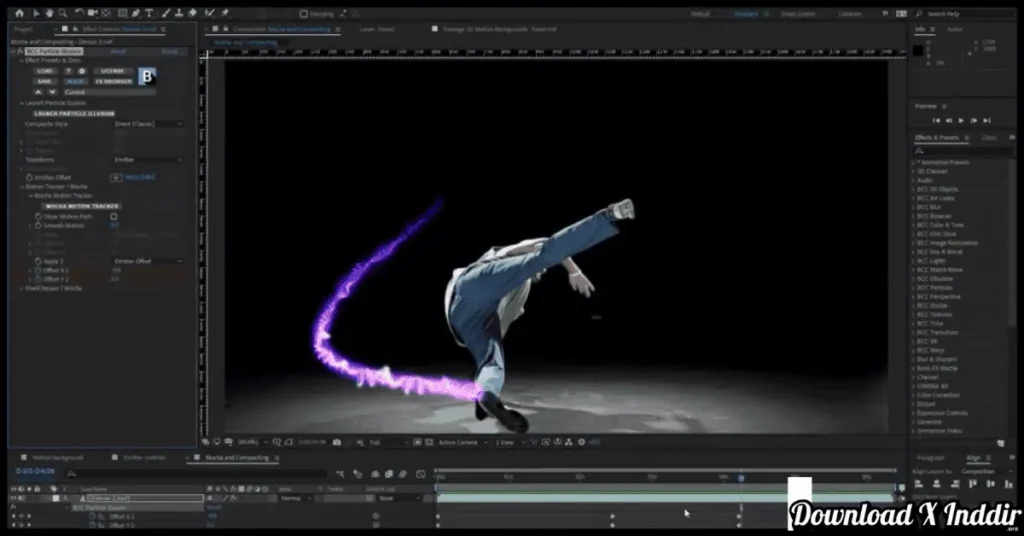
Task: Toggle the Snapping checkbox
Action: [304, 14]
